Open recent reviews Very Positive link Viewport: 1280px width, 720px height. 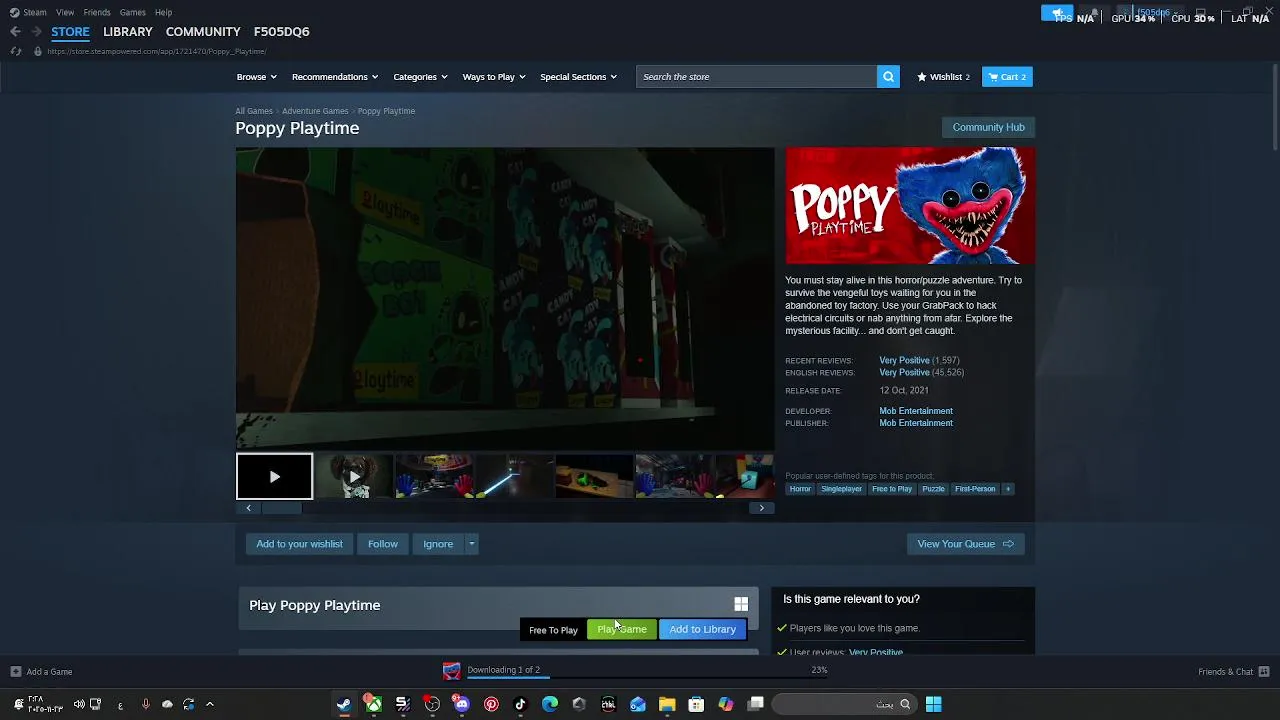click(904, 360)
